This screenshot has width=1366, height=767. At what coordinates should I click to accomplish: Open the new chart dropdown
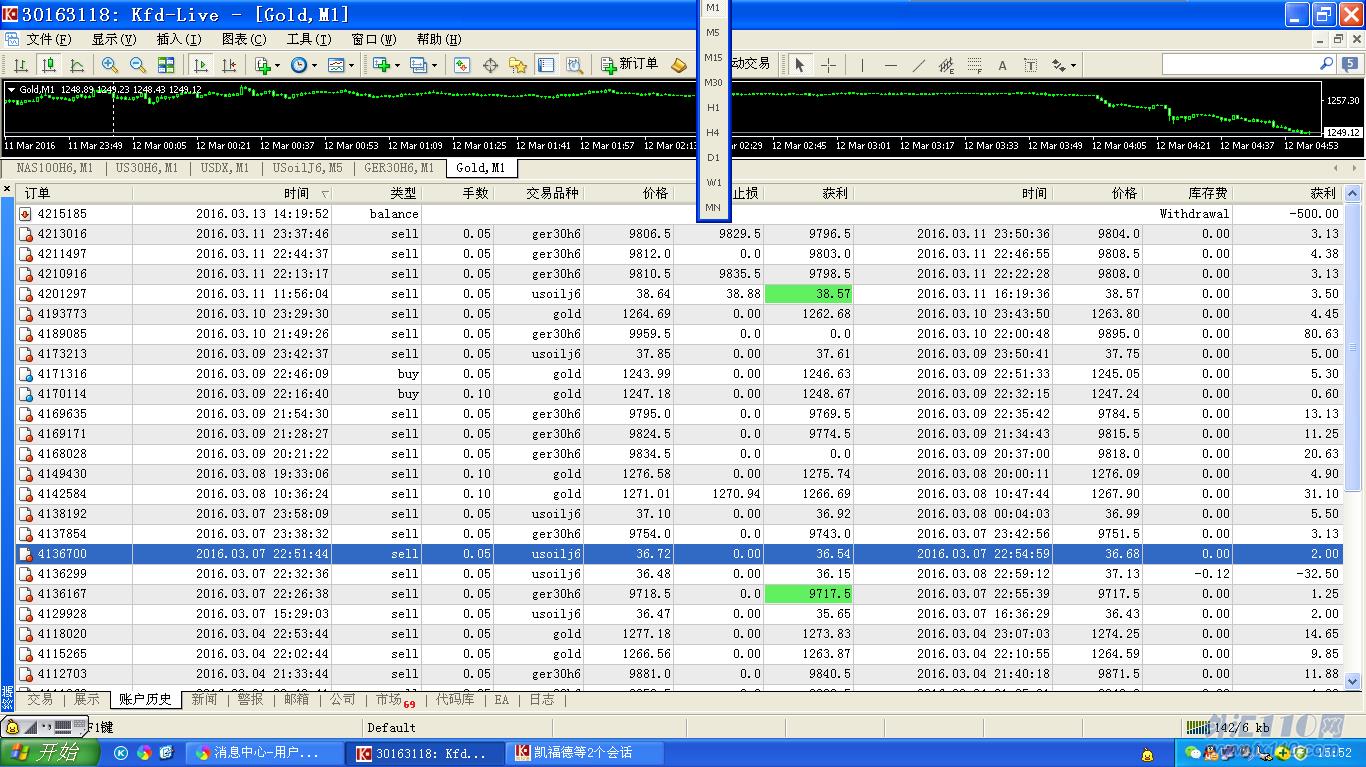tap(385, 65)
